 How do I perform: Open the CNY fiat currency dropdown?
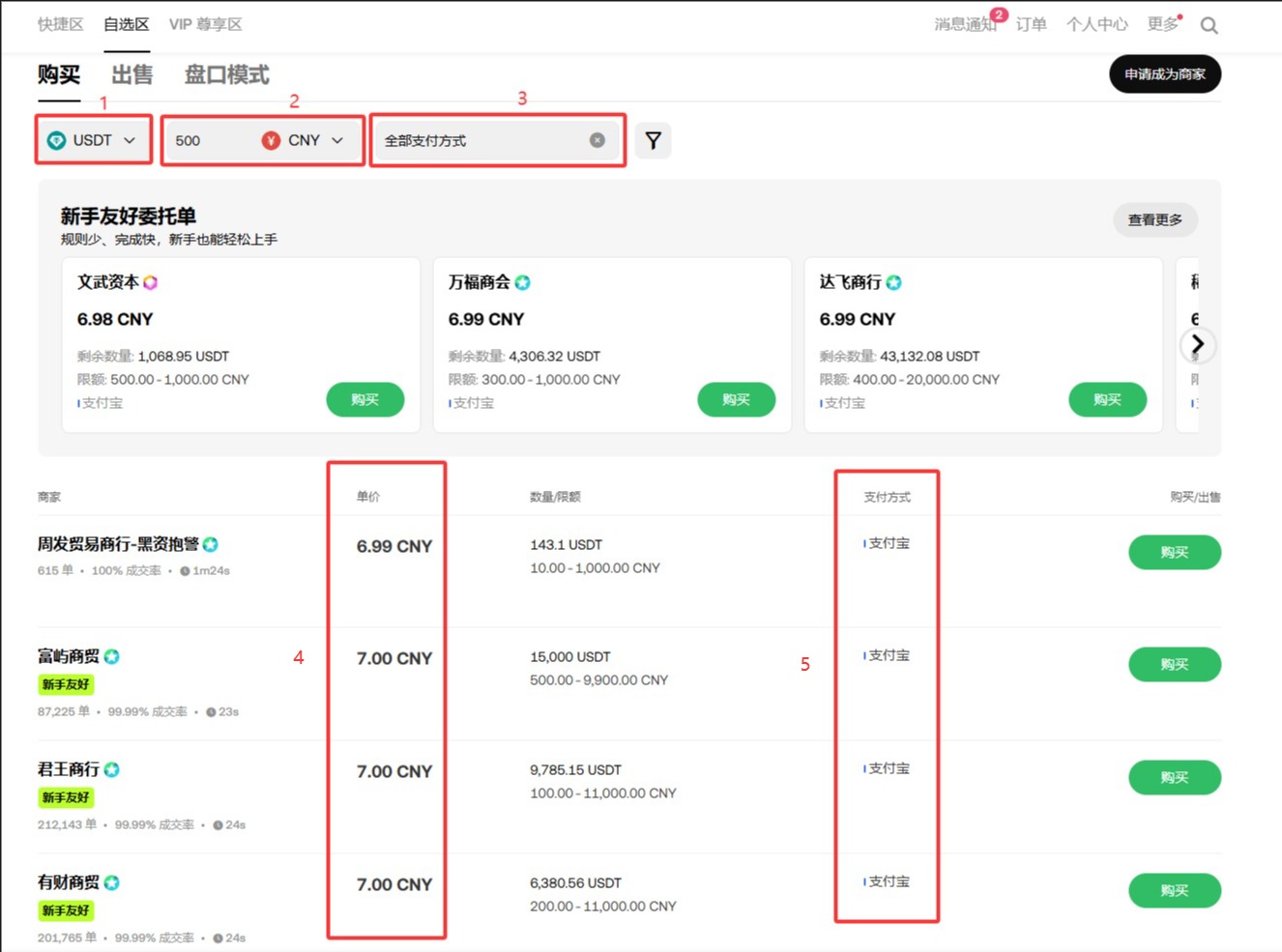point(304,140)
